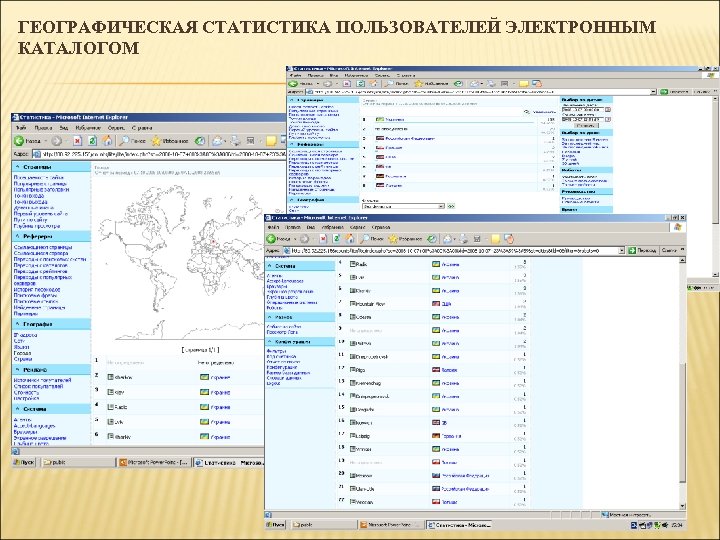The height and width of the screenshot is (540, 720).
Task: Click the Favorites star in the front city-list window
Action: [393, 239]
